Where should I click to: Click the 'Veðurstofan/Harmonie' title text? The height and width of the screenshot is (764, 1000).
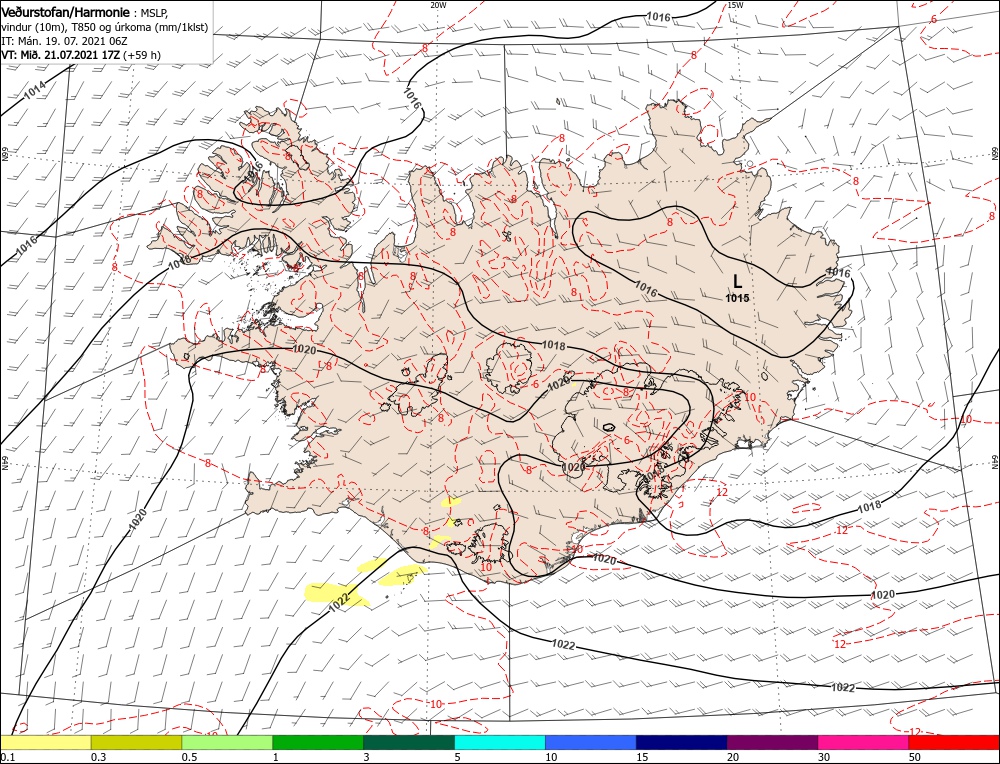point(67,13)
